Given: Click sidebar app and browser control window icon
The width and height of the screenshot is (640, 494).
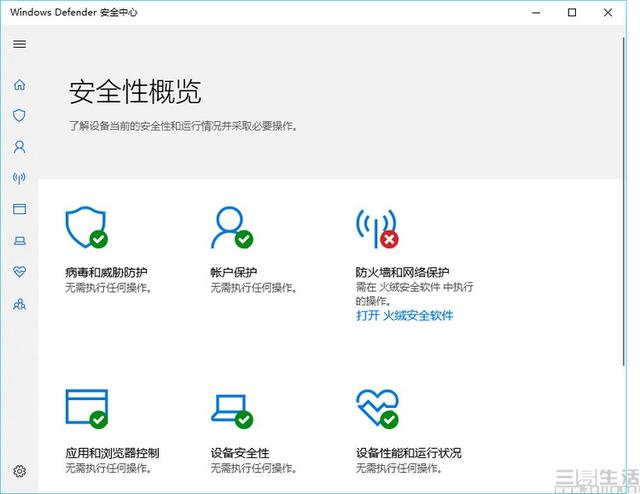Looking at the screenshot, I should click(20, 209).
